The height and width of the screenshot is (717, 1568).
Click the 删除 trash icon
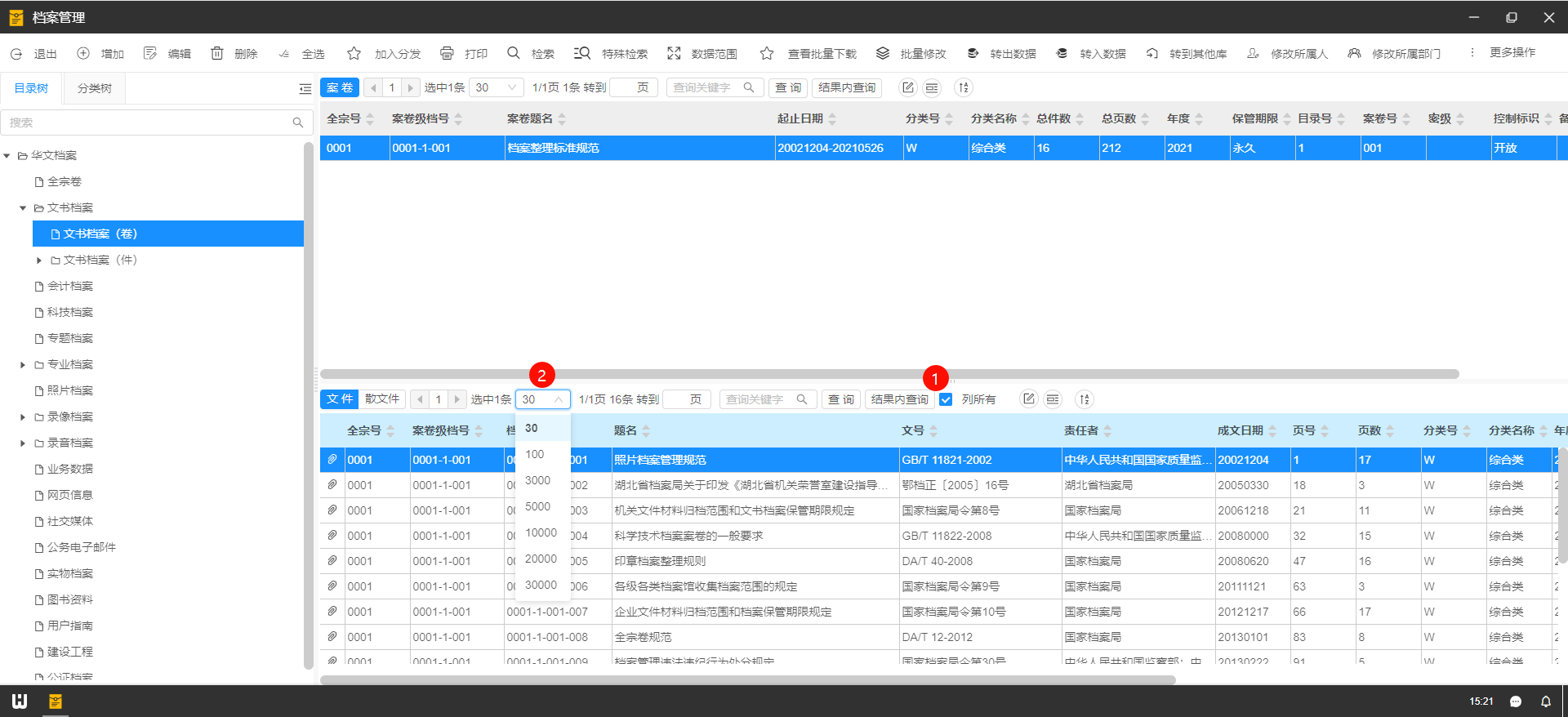point(217,53)
